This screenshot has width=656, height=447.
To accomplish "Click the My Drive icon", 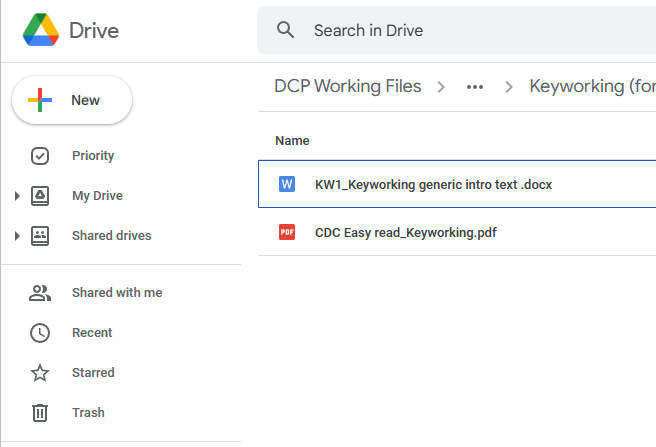I will click(40, 196).
